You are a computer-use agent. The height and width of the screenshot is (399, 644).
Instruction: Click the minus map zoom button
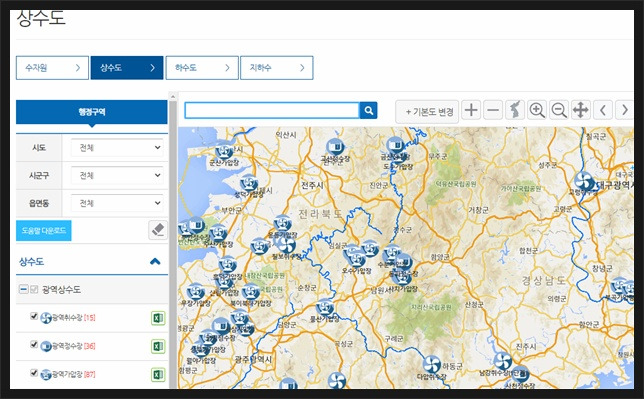(x=493, y=110)
